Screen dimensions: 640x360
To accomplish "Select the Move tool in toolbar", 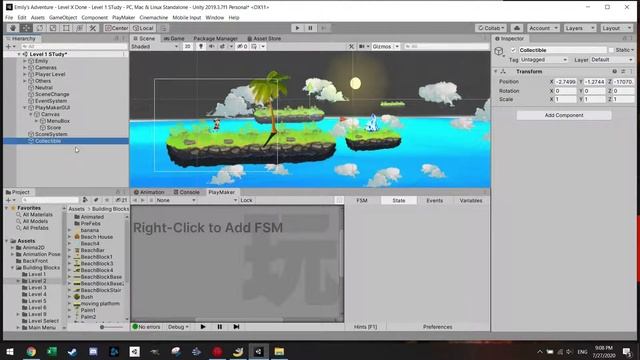I will [x=26, y=28].
